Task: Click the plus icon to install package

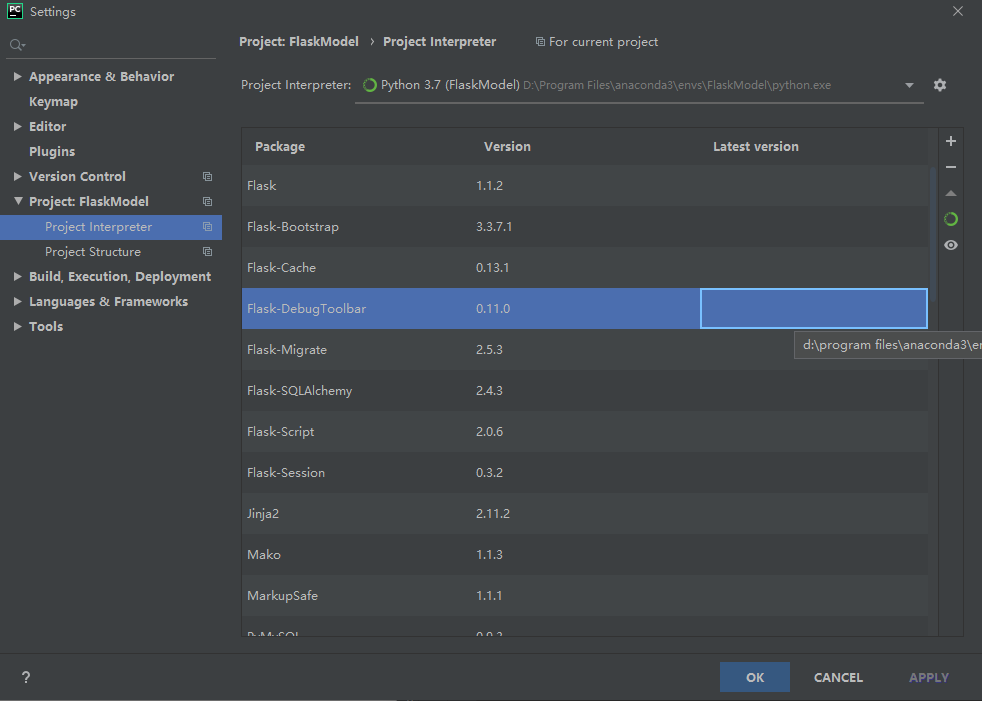Action: 951,142
